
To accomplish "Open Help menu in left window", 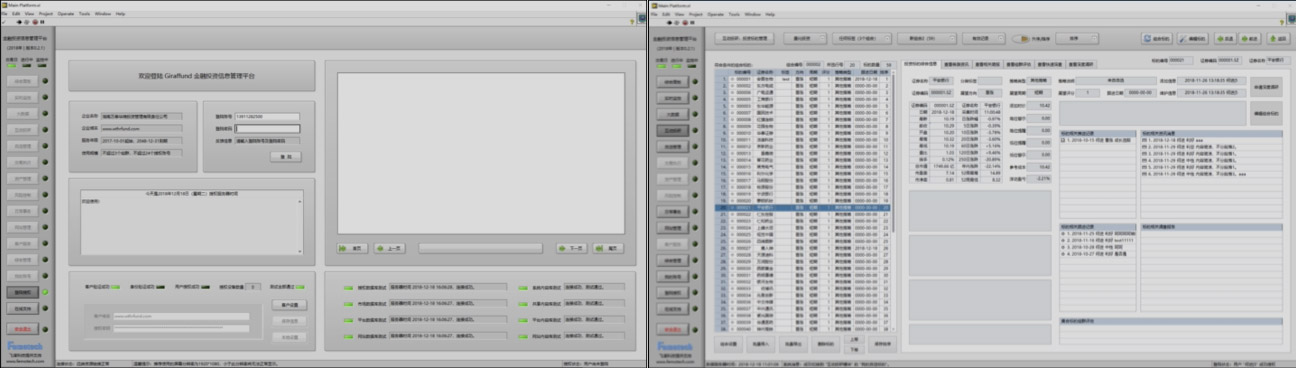I will pos(120,14).
